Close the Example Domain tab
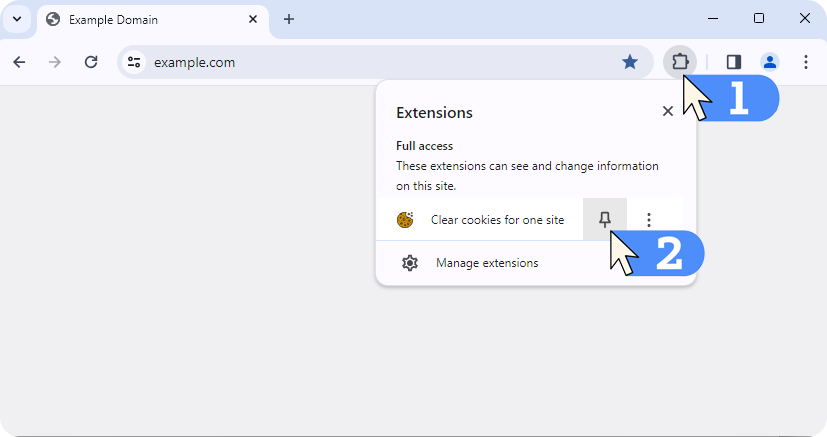Image resolution: width=827 pixels, height=437 pixels. [253, 19]
